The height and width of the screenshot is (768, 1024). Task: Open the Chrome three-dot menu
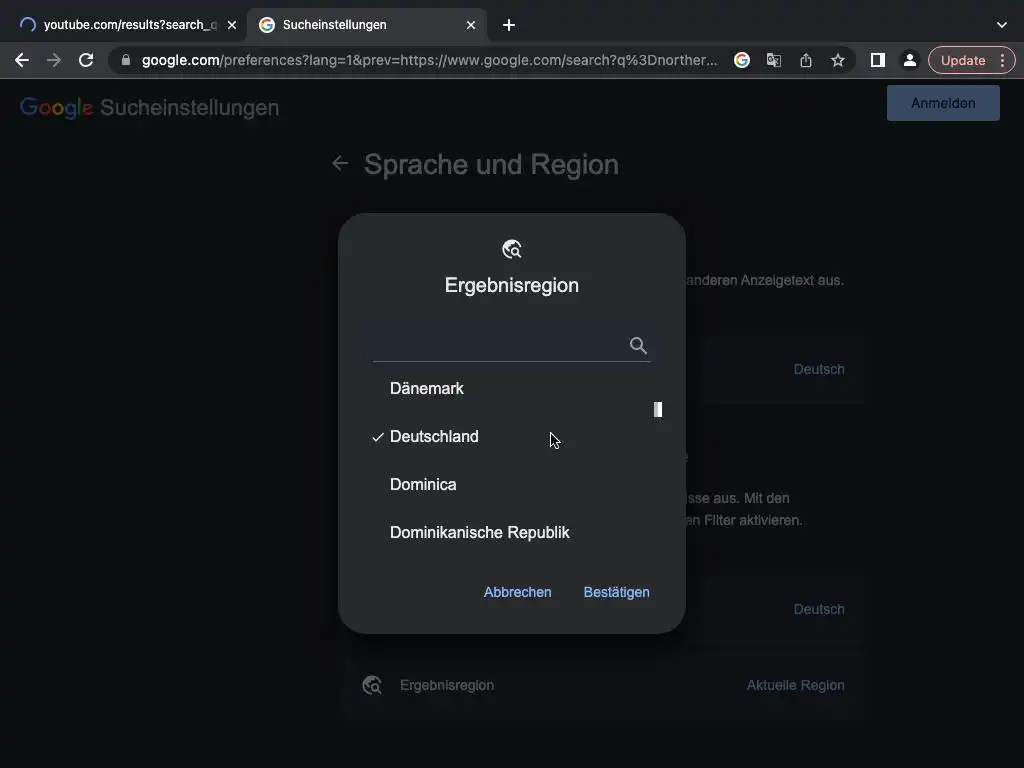coord(1002,60)
